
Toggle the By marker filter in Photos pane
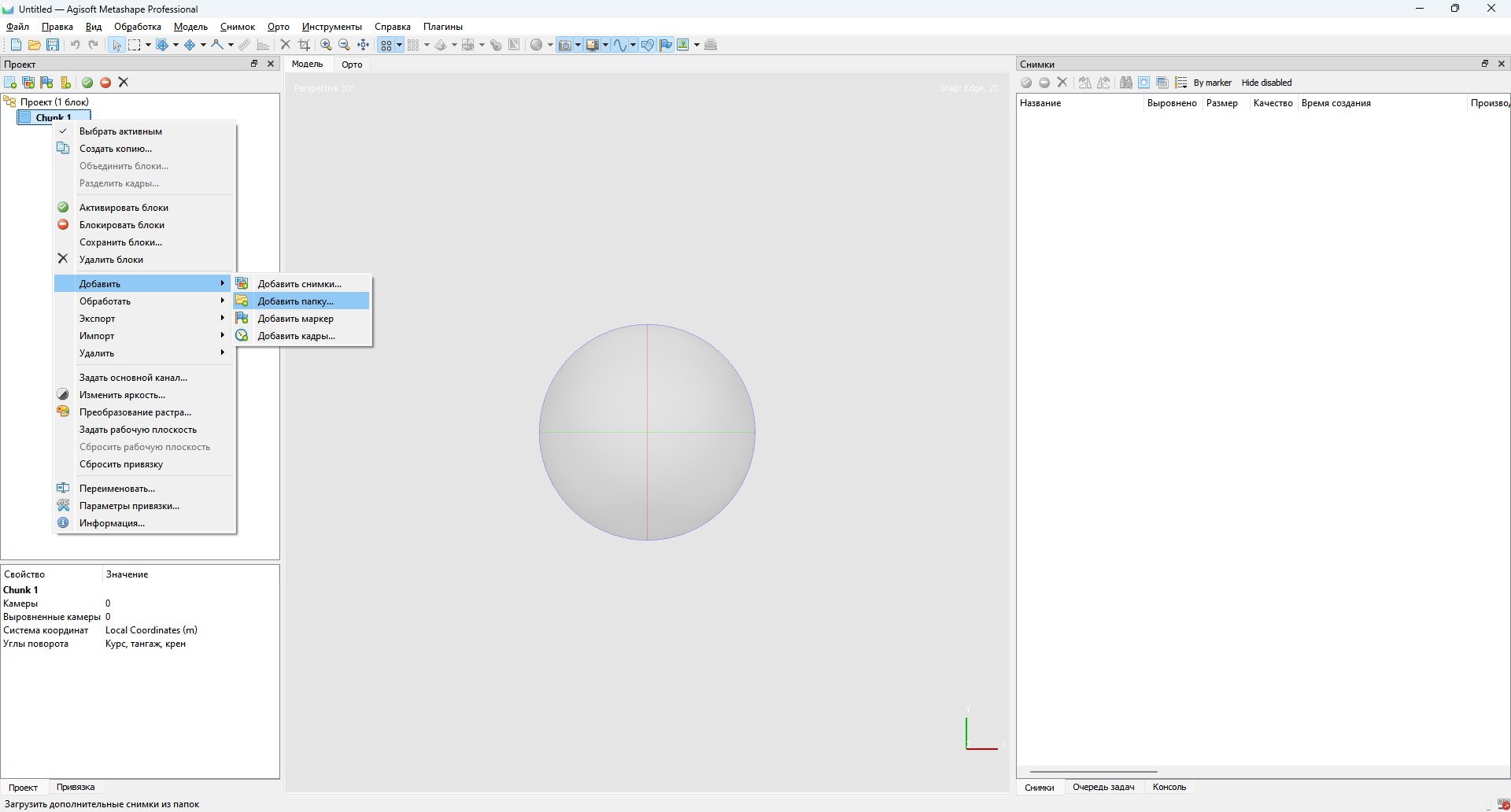[x=1213, y=83]
